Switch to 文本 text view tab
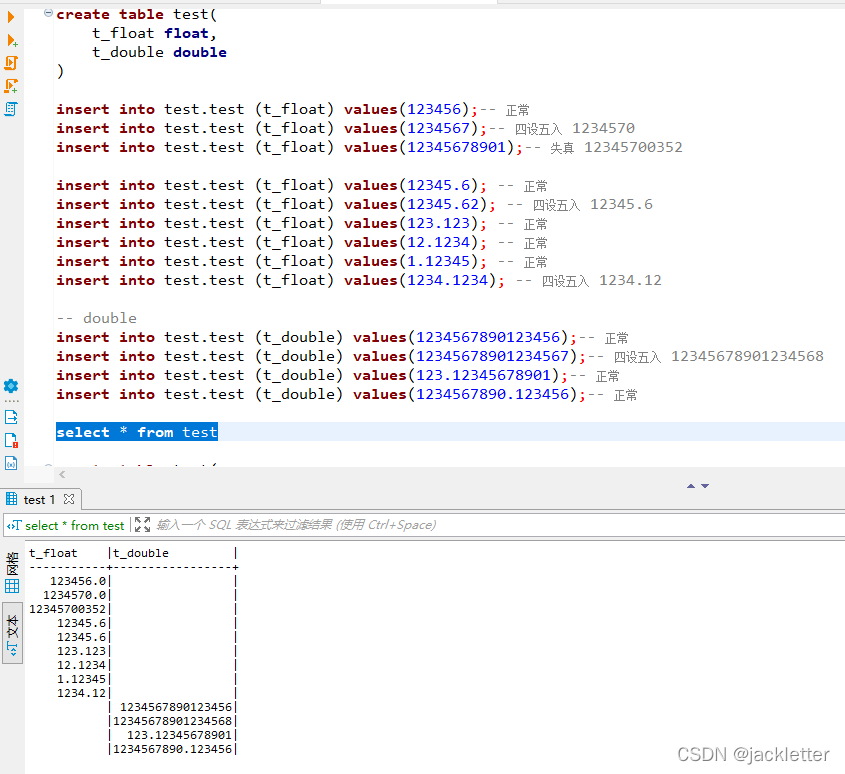The image size is (845, 774). pos(12,633)
